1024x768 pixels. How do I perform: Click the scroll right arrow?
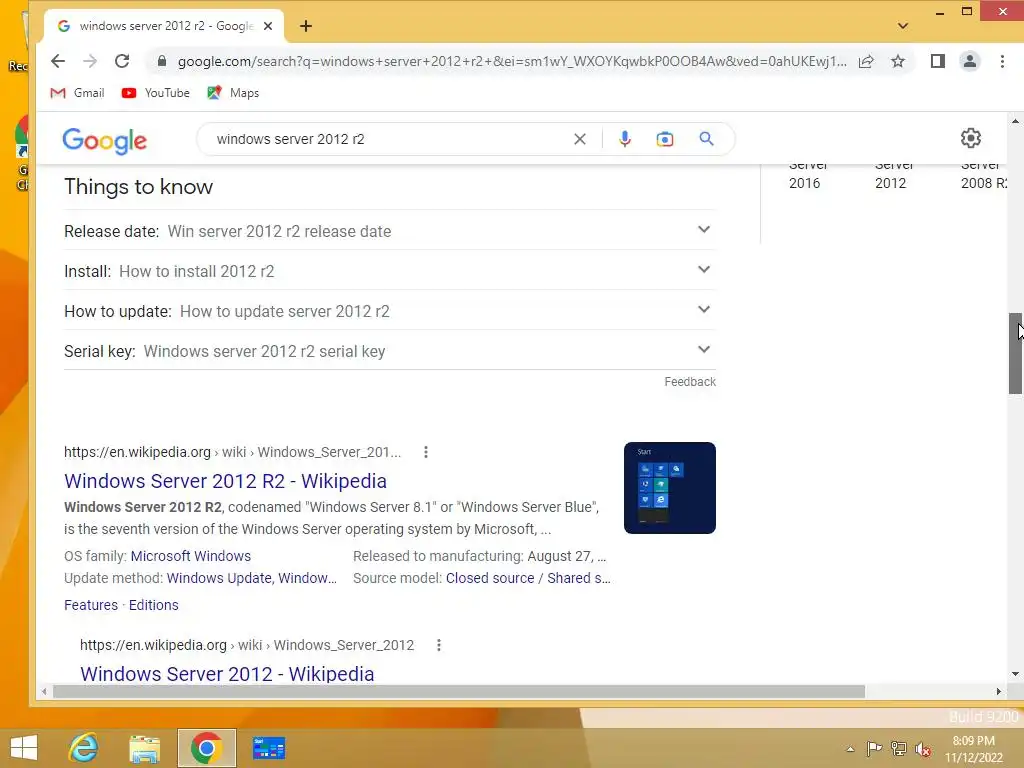pyautogui.click(x=999, y=691)
